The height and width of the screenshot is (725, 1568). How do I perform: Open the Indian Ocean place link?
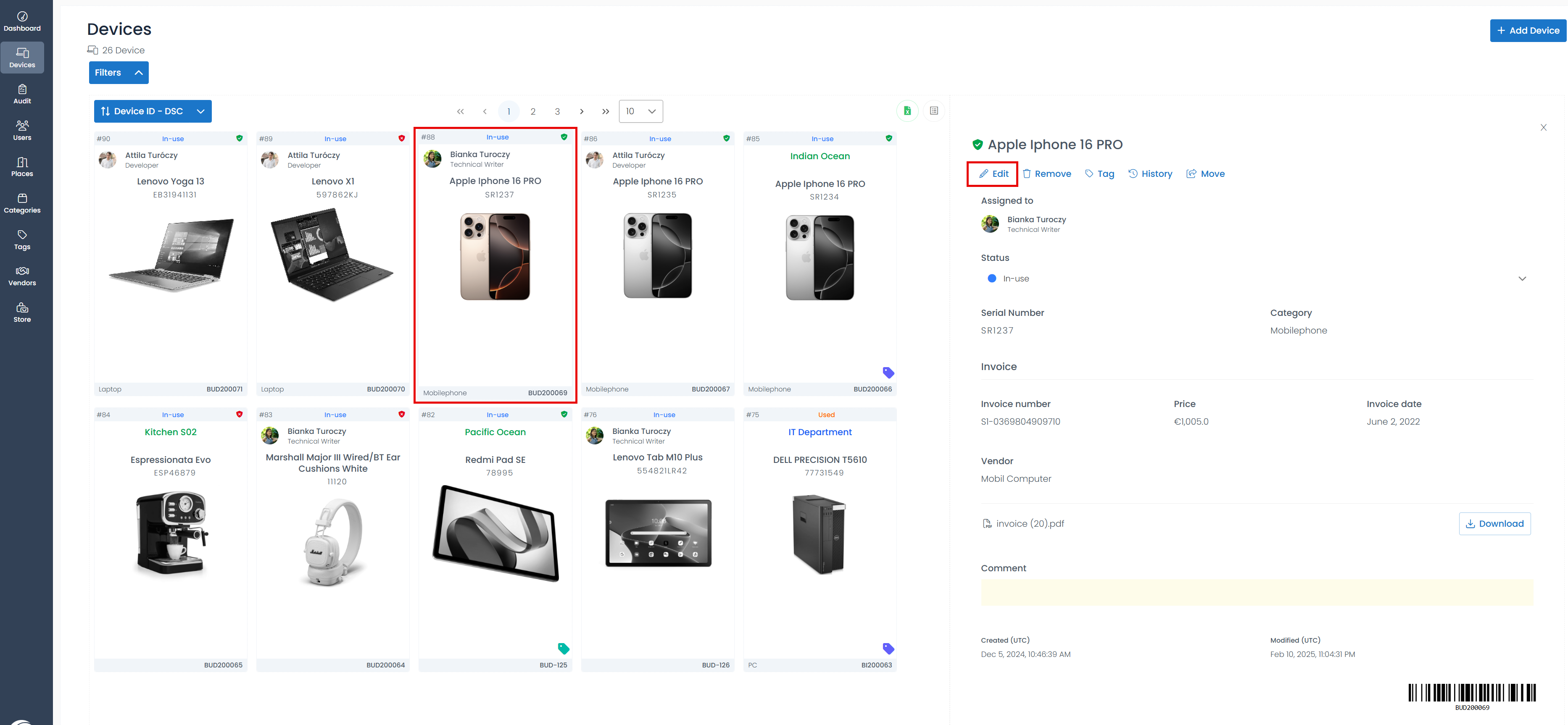coord(820,156)
